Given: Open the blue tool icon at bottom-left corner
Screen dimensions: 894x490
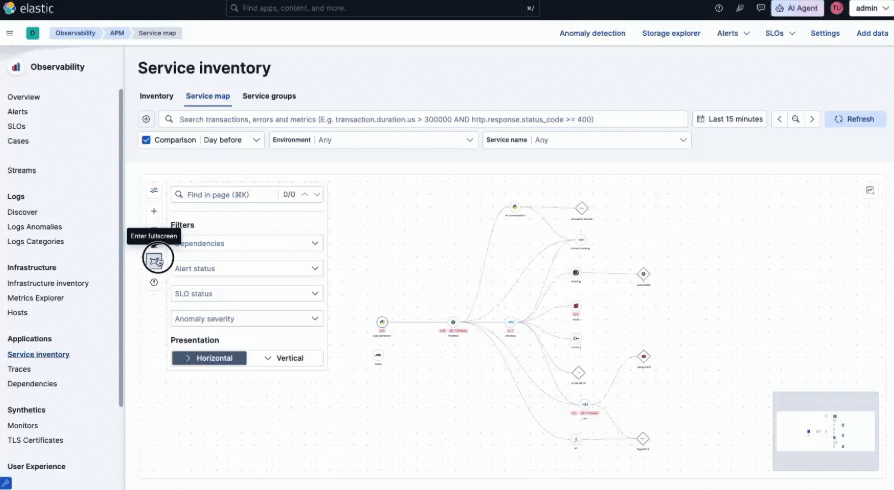Looking at the screenshot, I should click(6, 483).
